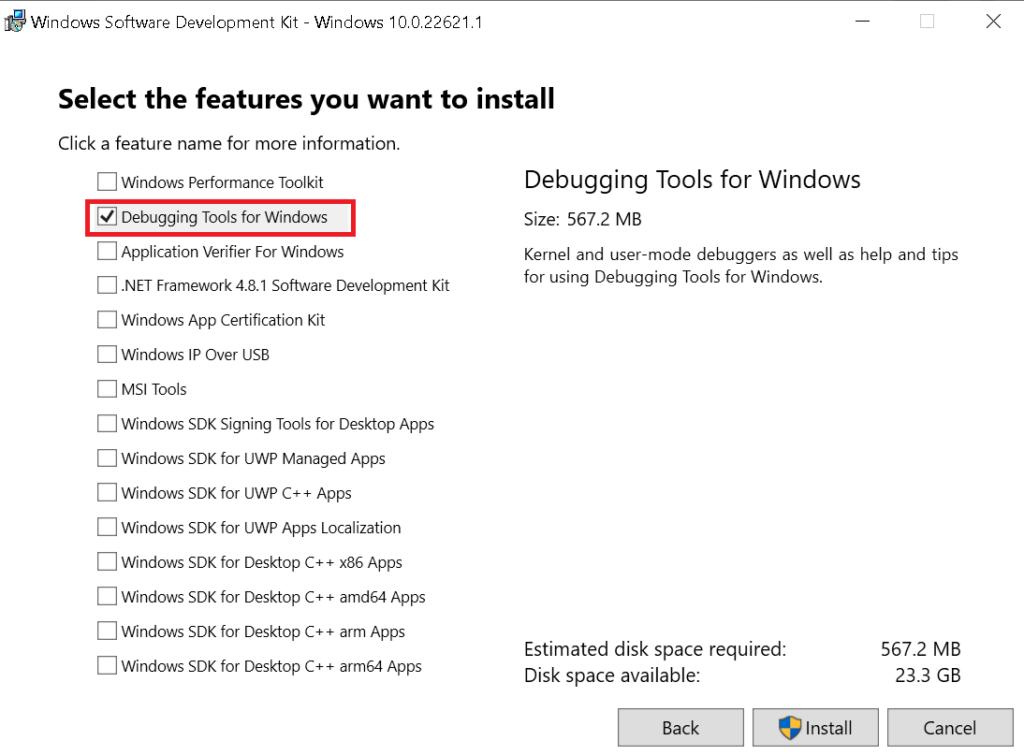Uncheck Debugging Tools for Windows
The image size is (1024, 755).
[x=107, y=216]
